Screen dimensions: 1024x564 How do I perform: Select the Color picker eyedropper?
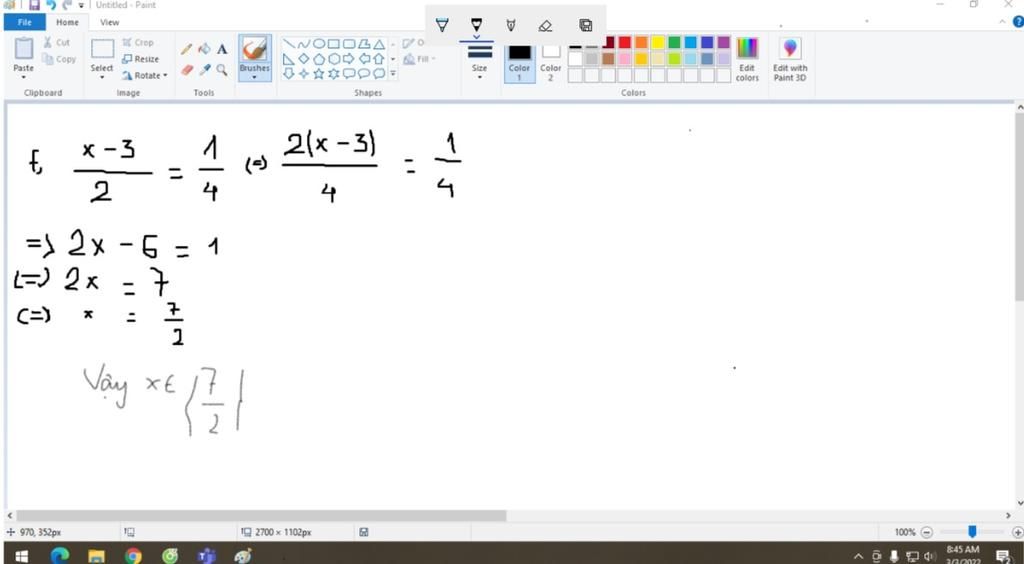pos(204,69)
